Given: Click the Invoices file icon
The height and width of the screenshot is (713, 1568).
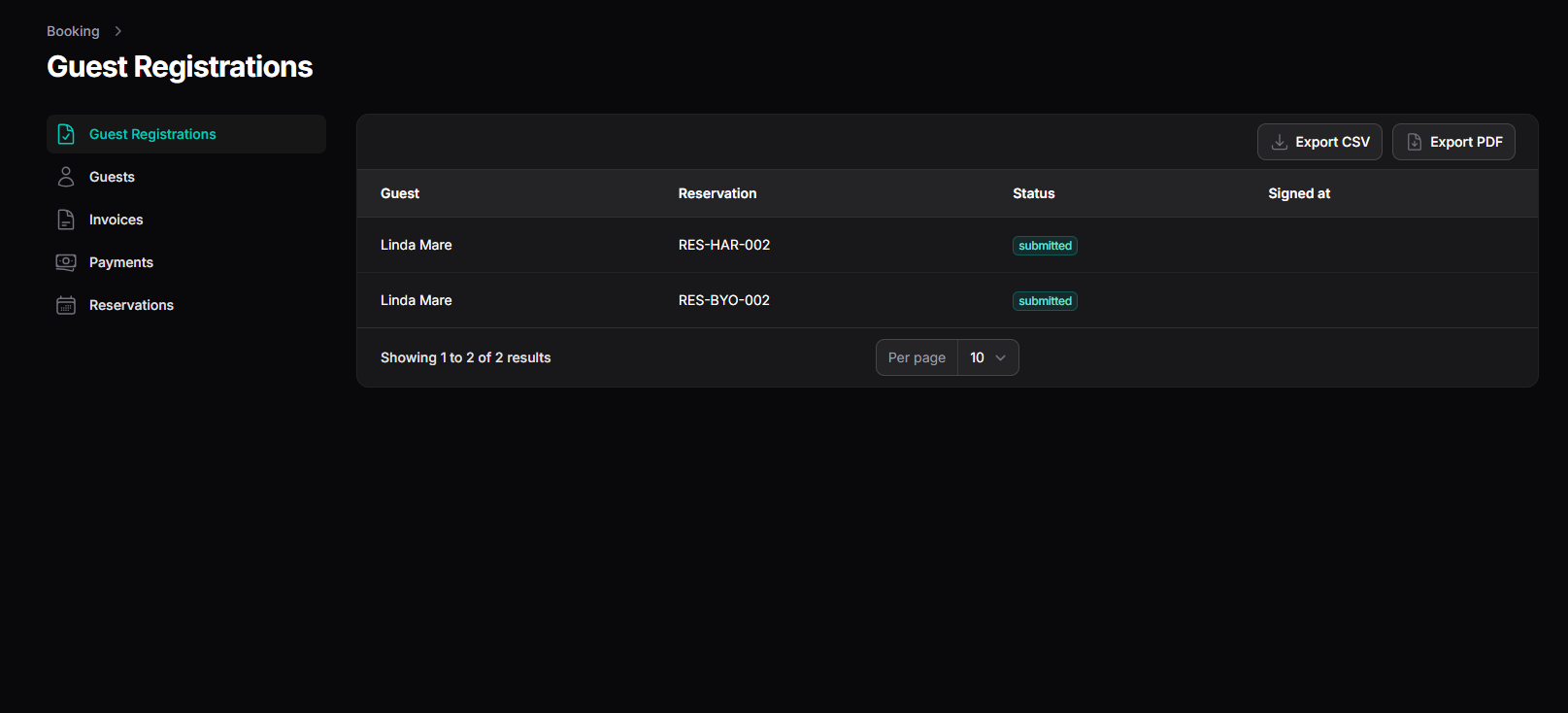Looking at the screenshot, I should click(66, 220).
